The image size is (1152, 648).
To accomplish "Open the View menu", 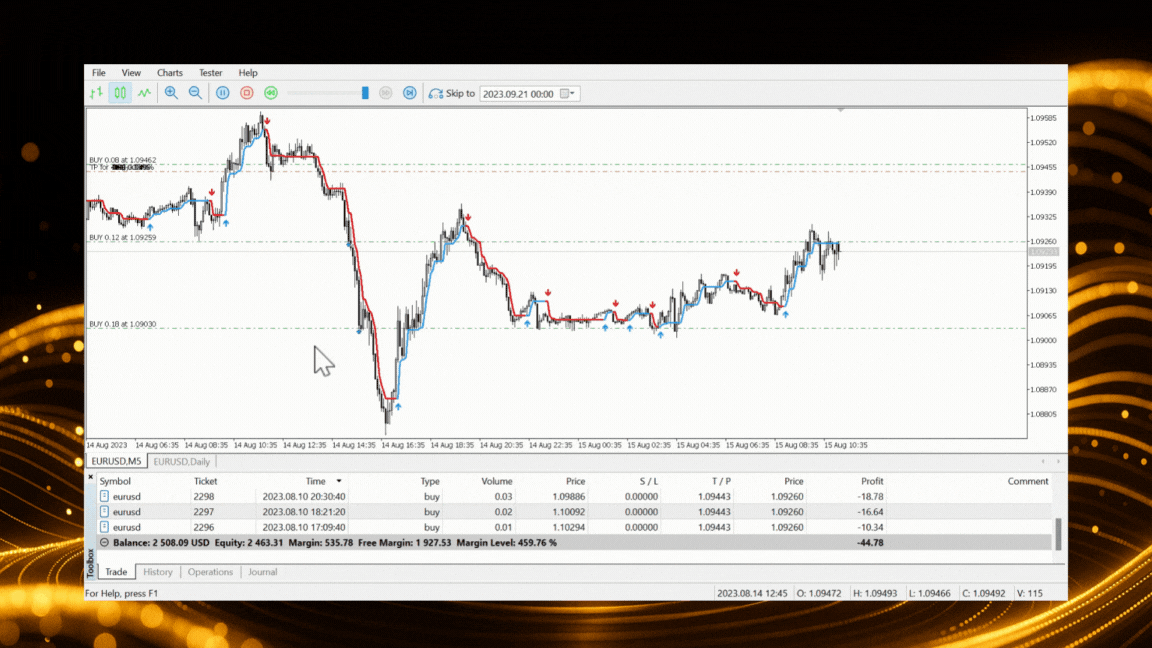I will click(131, 73).
